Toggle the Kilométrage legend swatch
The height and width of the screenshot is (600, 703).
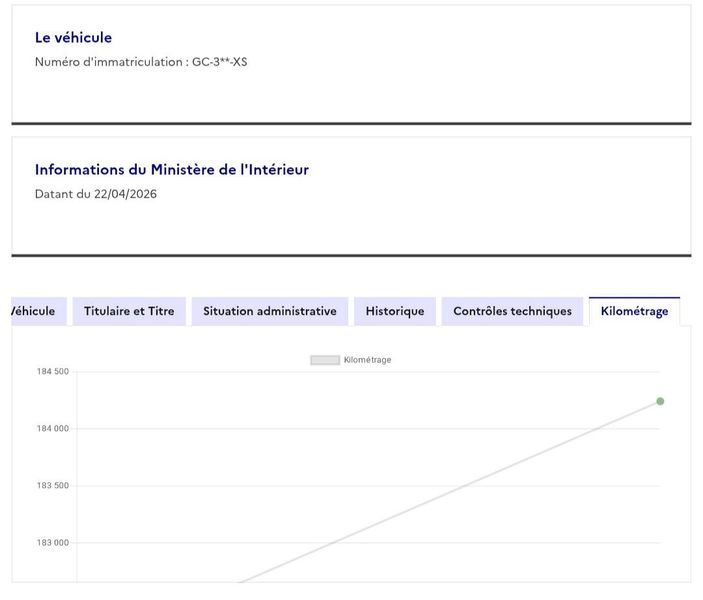[x=325, y=360]
